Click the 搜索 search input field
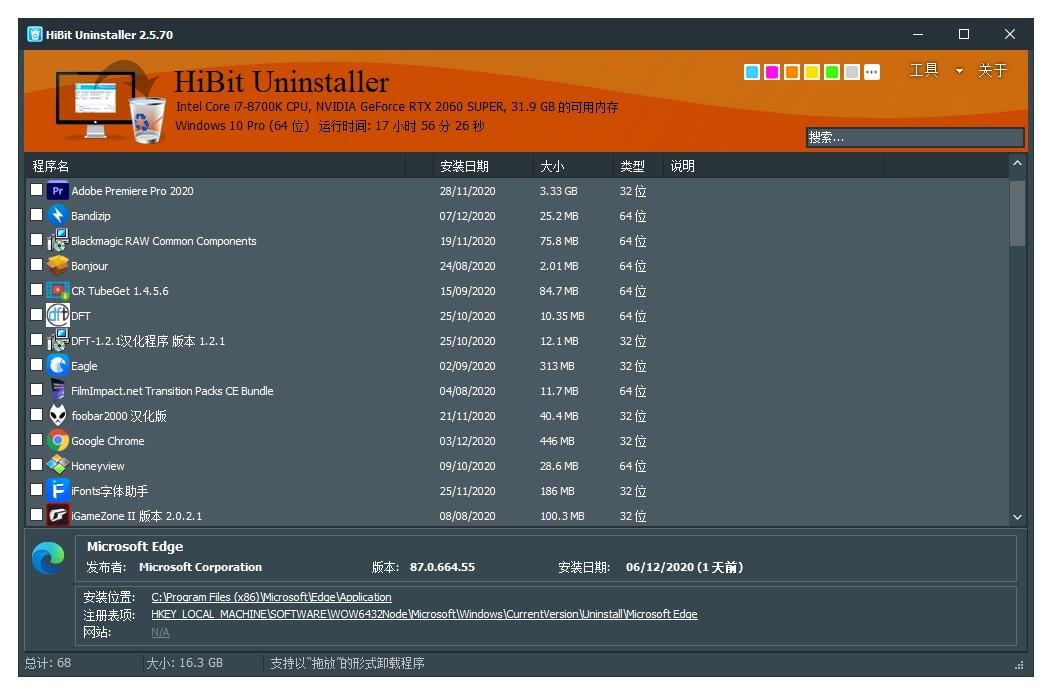This screenshot has height=696, width=1053. click(915, 137)
